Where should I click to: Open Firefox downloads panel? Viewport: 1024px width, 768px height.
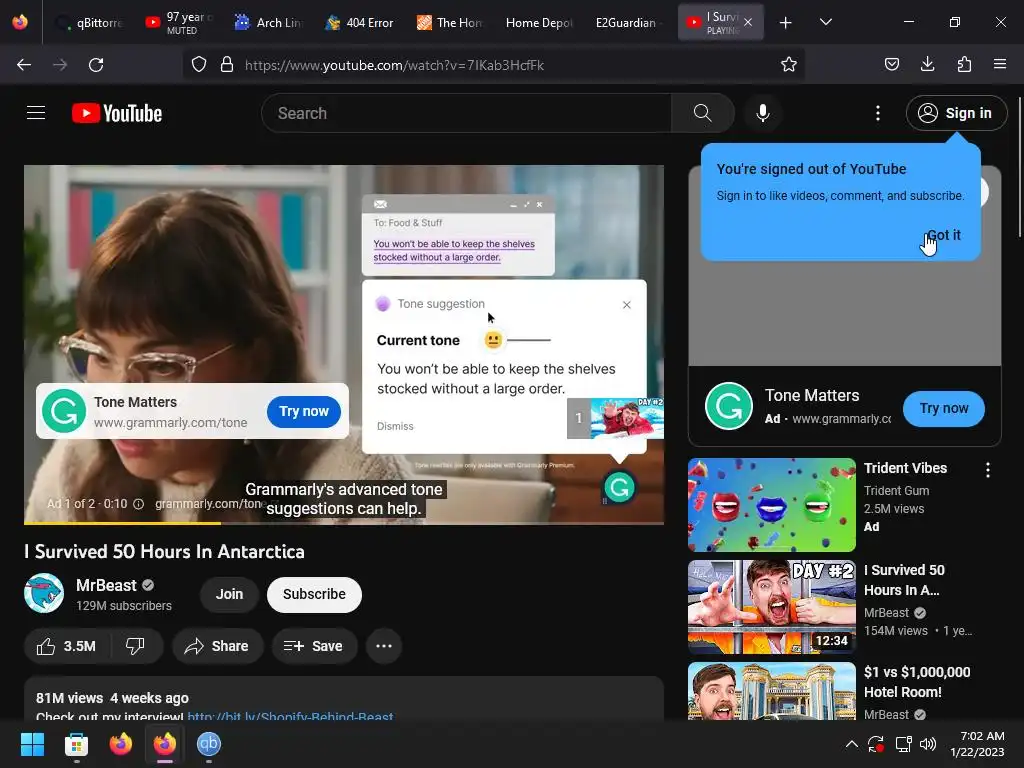pos(927,65)
